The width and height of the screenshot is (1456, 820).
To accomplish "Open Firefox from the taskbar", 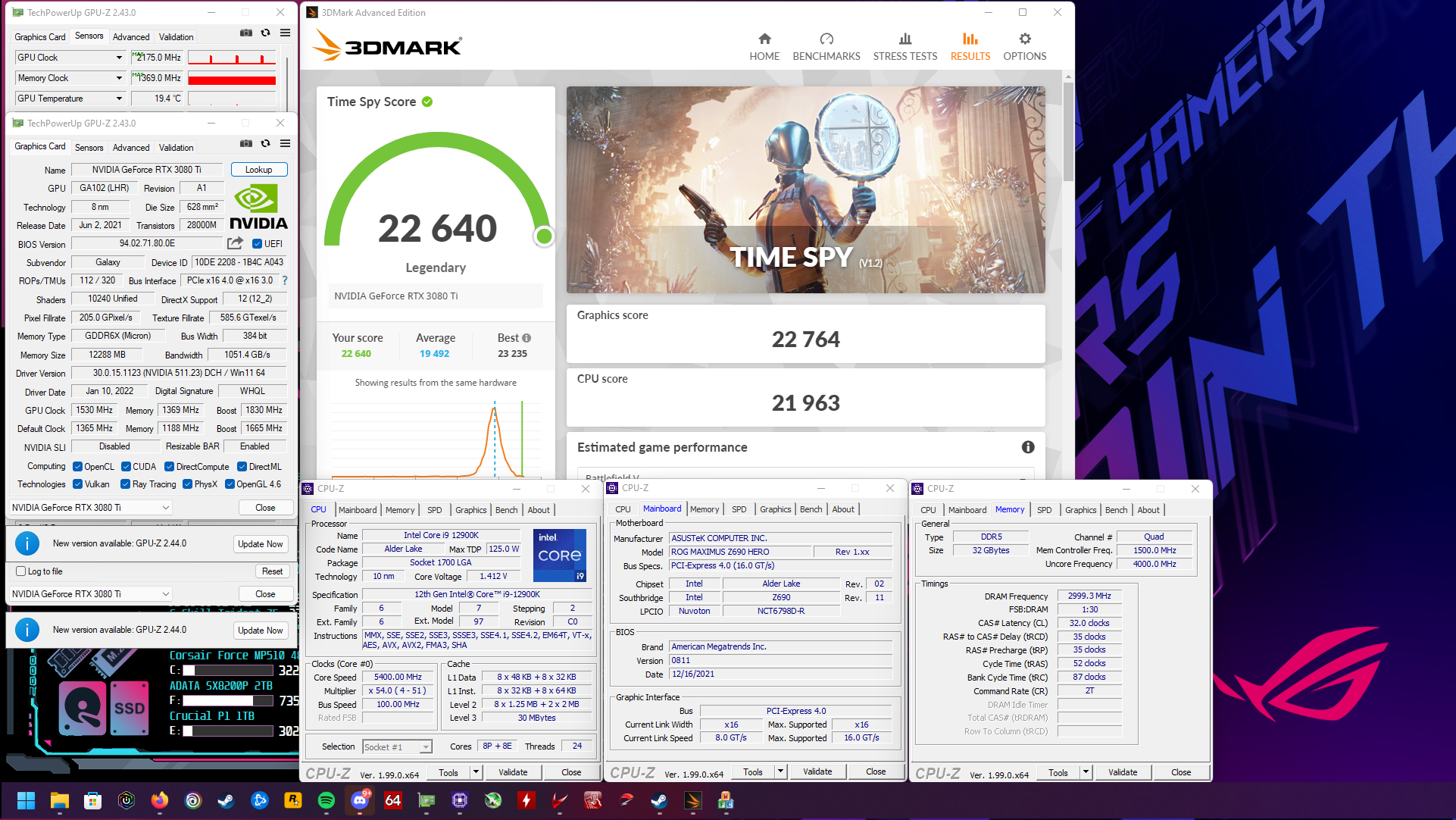I will (159, 800).
